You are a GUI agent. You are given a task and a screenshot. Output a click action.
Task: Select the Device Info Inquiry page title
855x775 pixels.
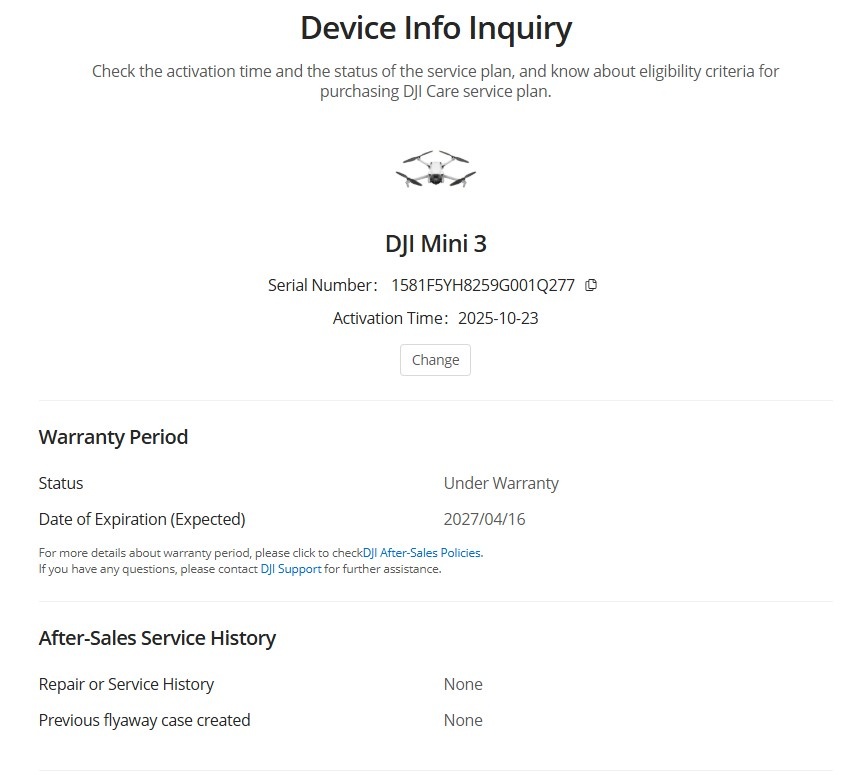click(435, 27)
